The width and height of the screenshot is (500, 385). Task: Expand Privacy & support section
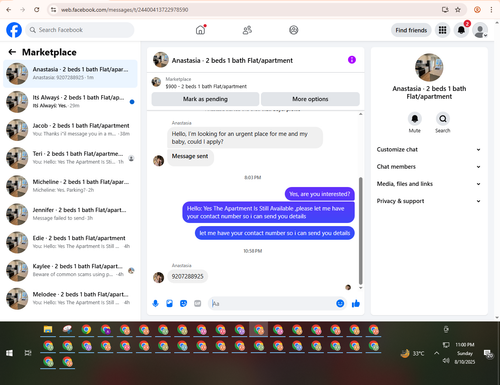pos(429,201)
